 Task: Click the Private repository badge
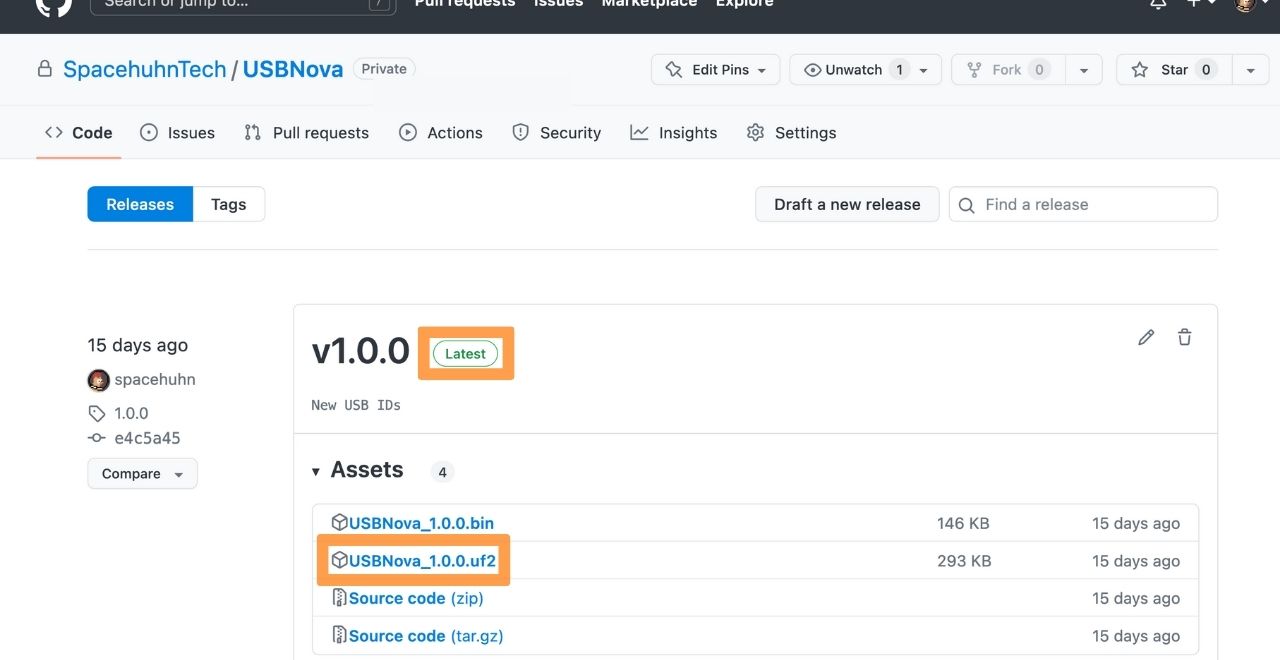384,69
